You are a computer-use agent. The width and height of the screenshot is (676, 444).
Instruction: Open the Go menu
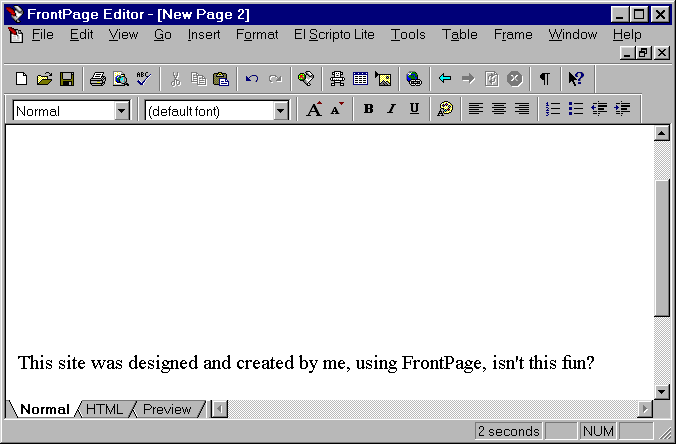coord(163,34)
